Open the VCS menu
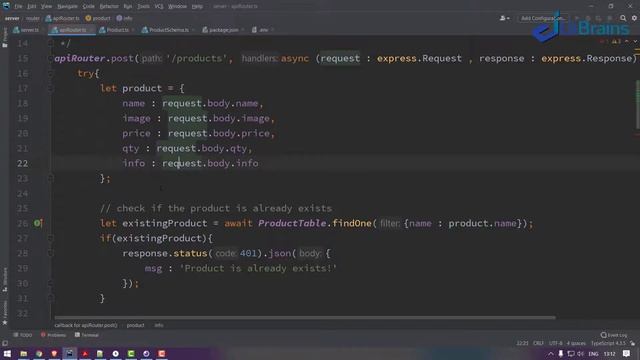640x360 pixels. tap(159, 6)
